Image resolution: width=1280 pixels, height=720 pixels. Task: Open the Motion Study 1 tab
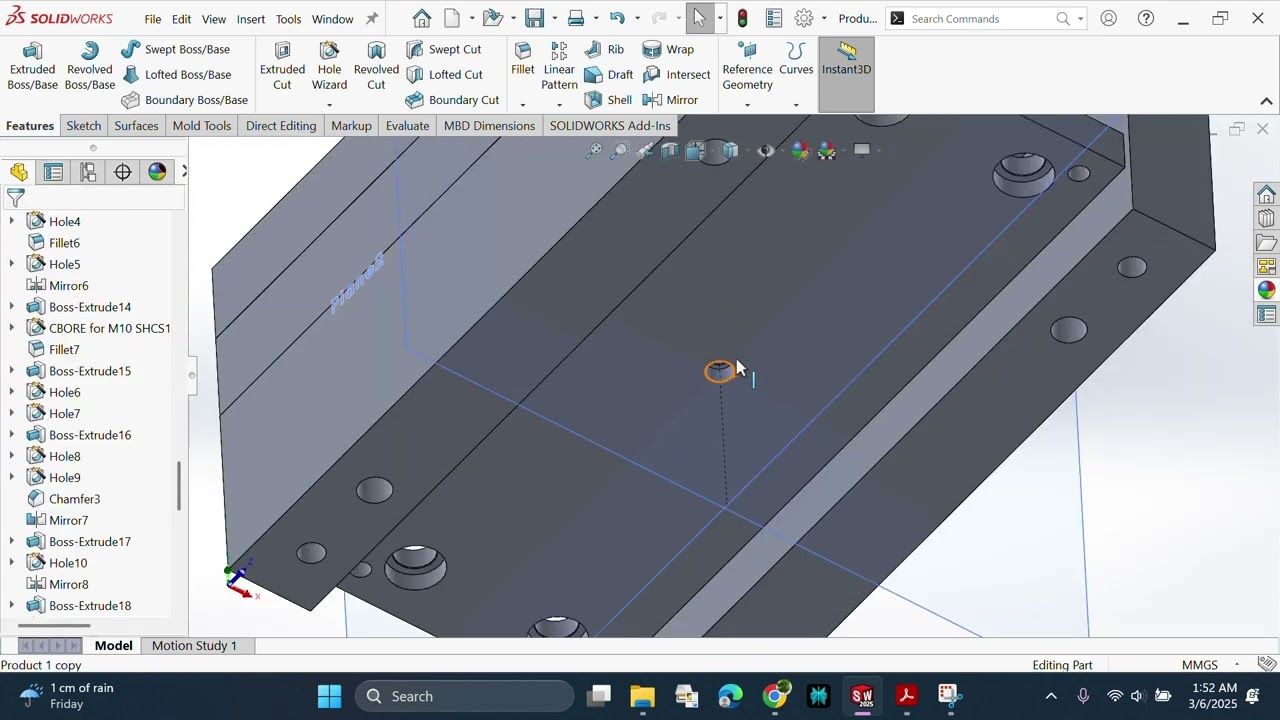coord(194,646)
